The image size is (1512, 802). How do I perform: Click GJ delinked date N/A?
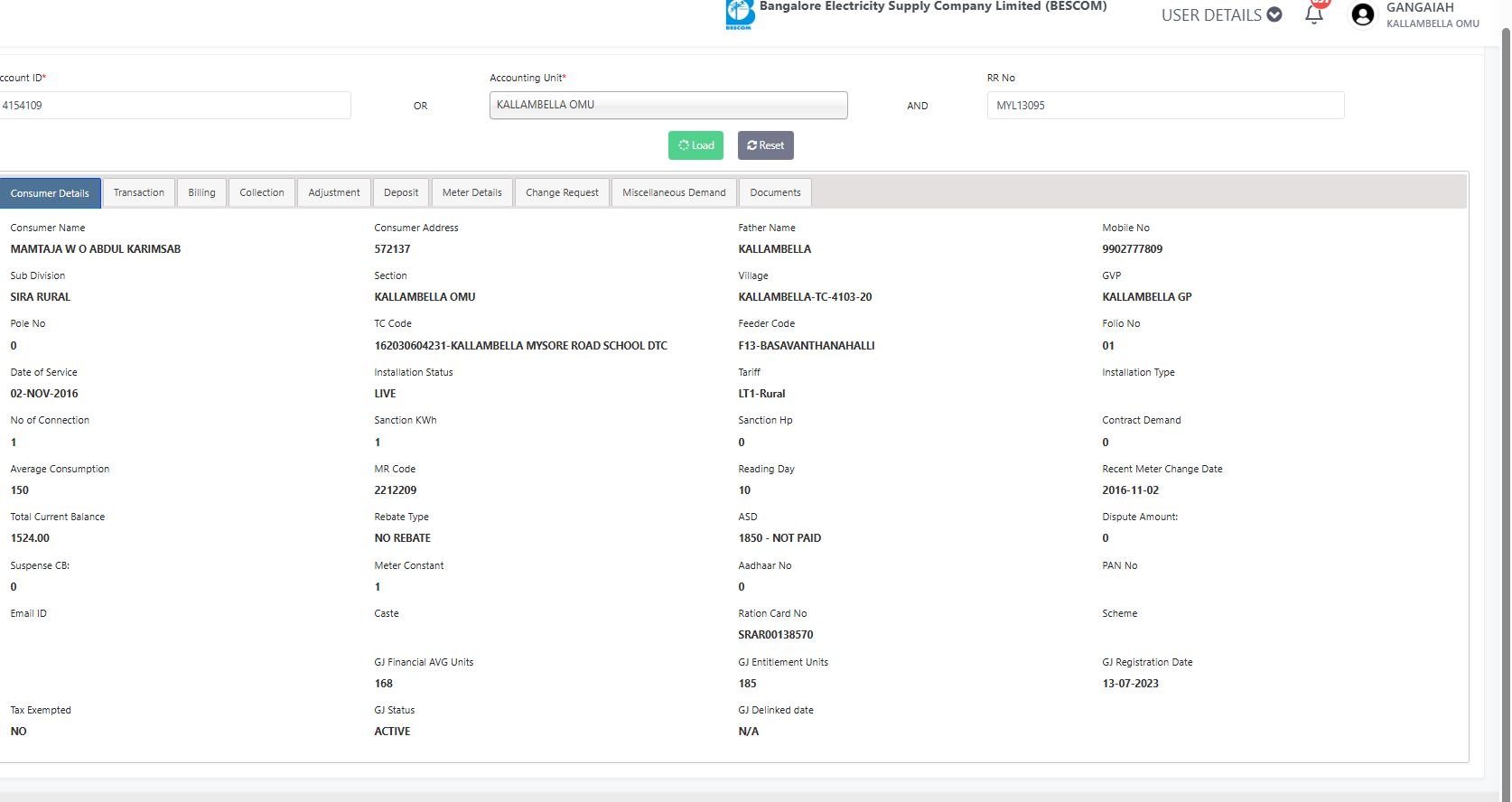click(748, 732)
